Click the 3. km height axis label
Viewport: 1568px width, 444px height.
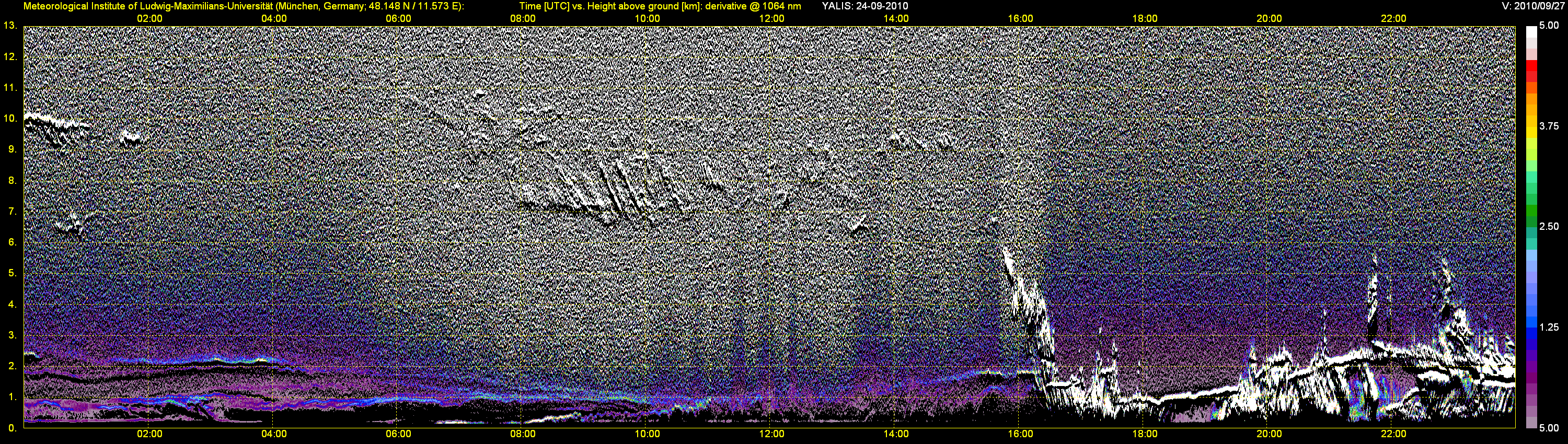12,335
